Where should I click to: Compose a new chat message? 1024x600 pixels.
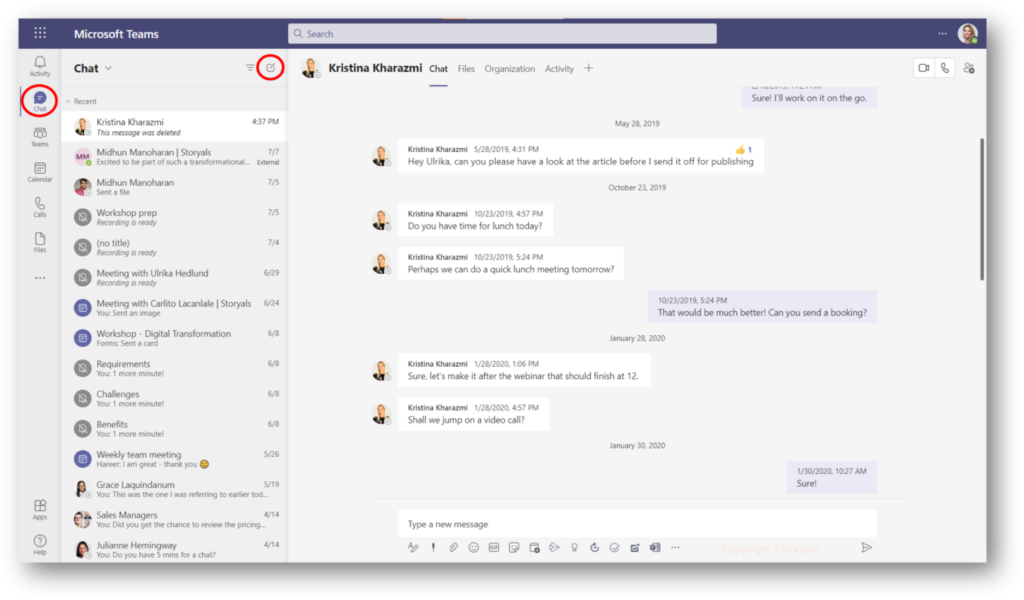tap(270, 67)
